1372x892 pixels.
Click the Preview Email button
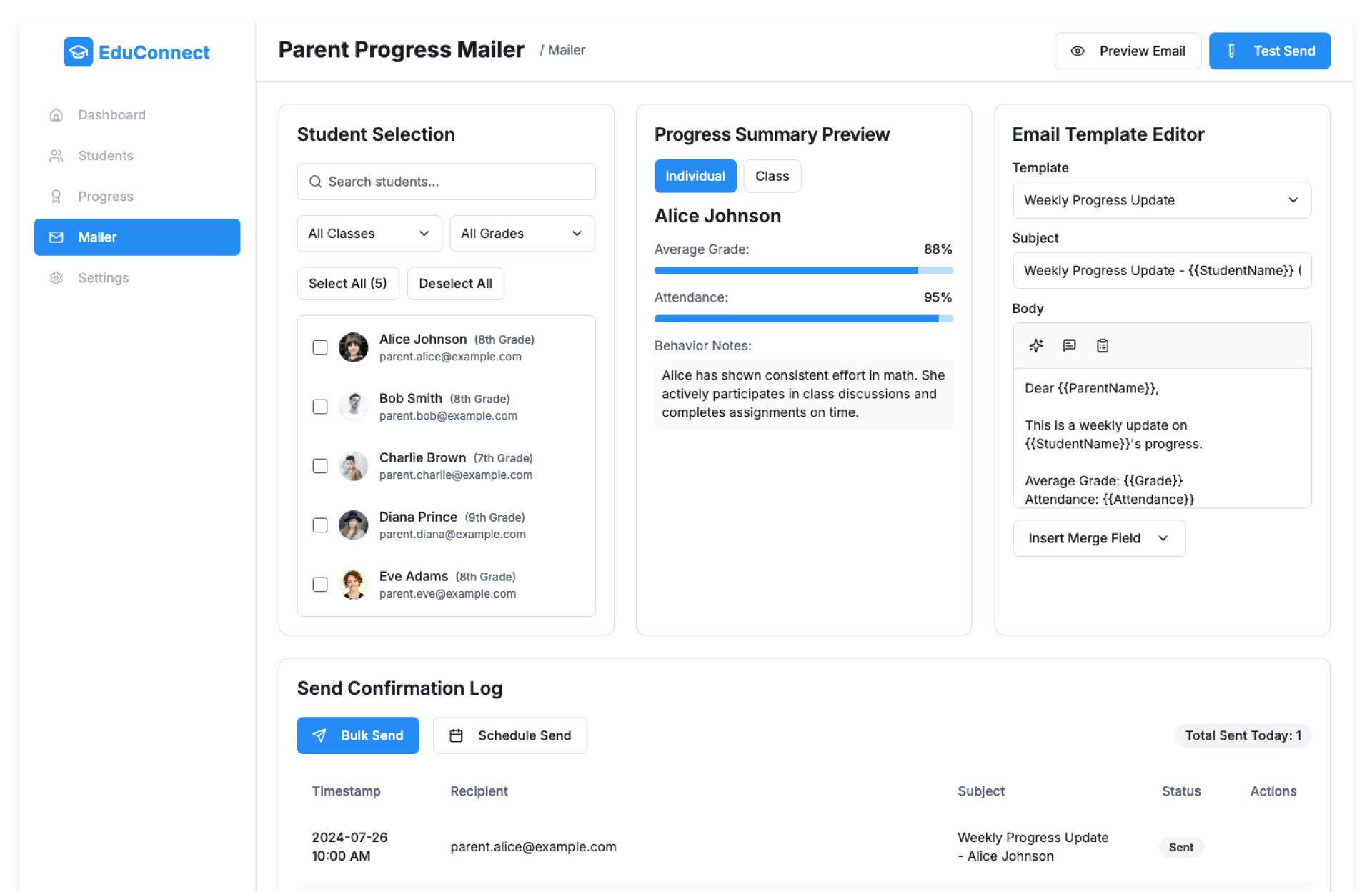1128,51
